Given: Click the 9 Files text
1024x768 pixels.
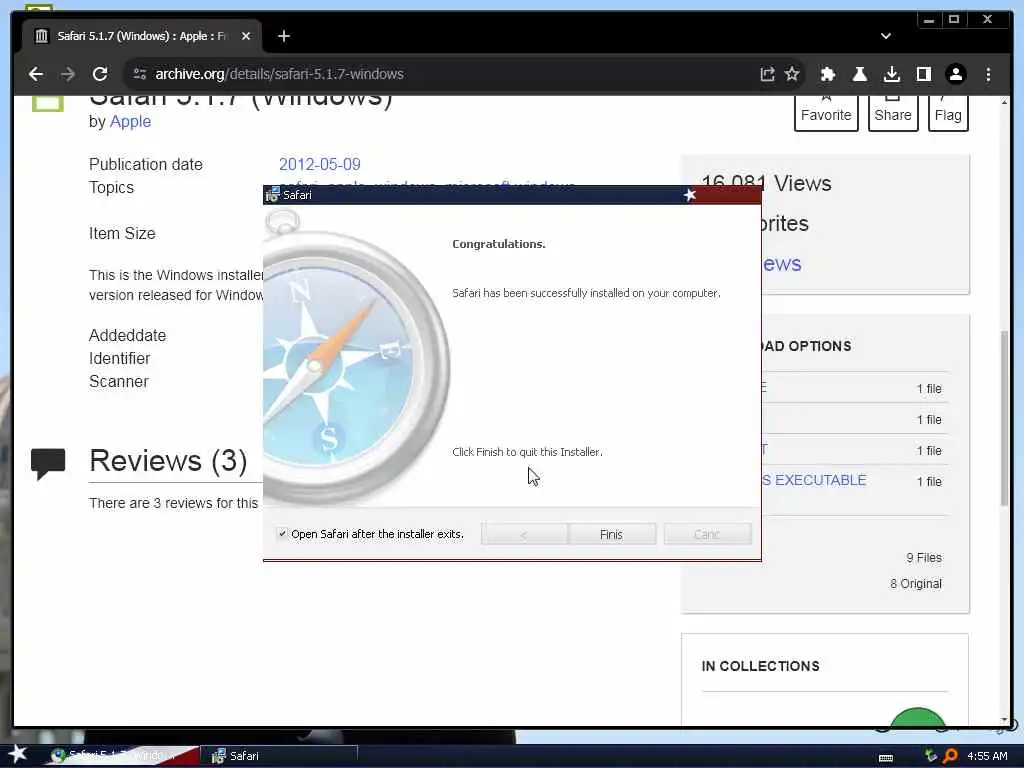Looking at the screenshot, I should click(923, 558).
